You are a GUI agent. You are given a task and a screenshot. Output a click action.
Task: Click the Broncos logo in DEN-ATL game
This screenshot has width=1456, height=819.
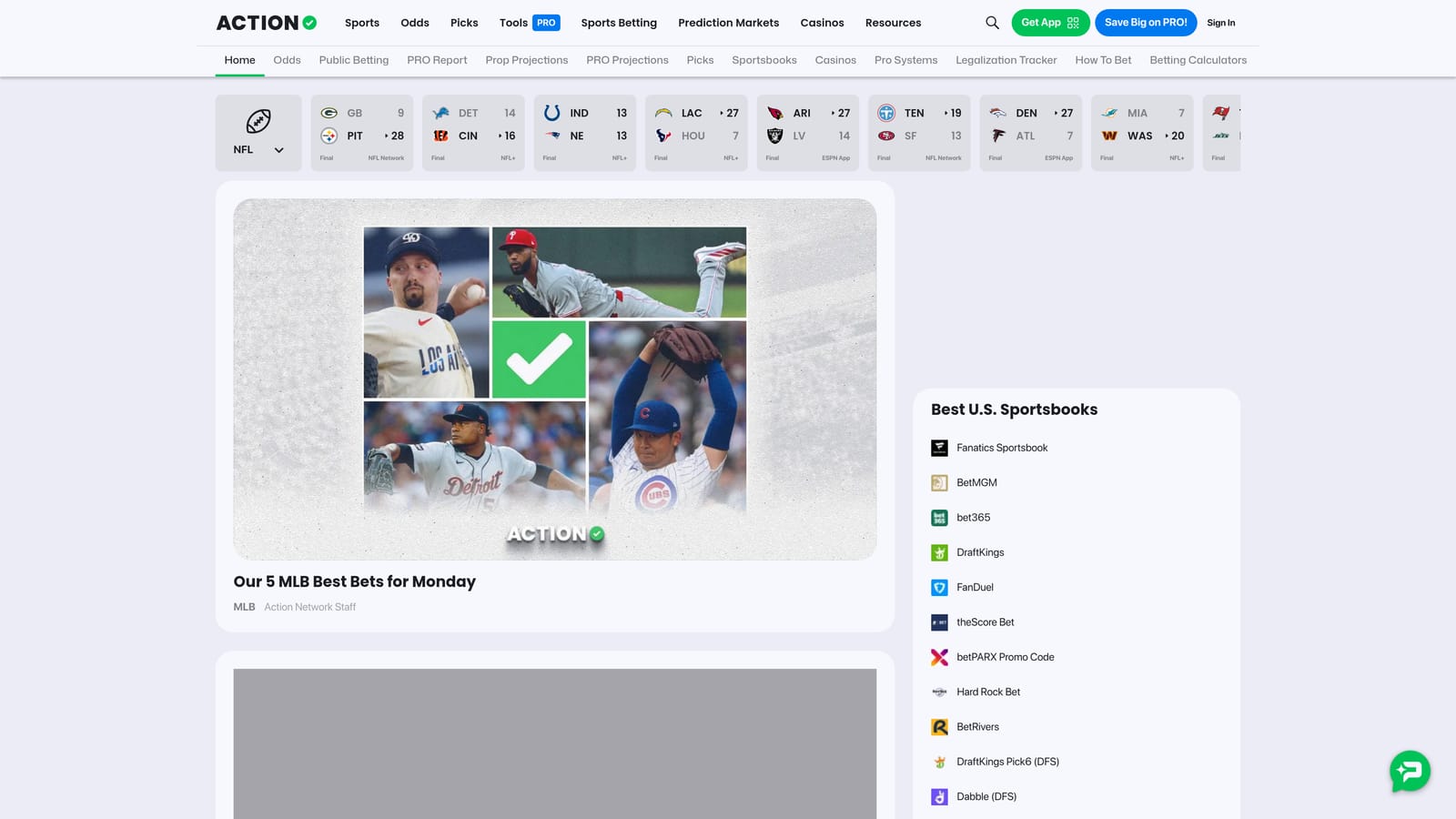998,113
